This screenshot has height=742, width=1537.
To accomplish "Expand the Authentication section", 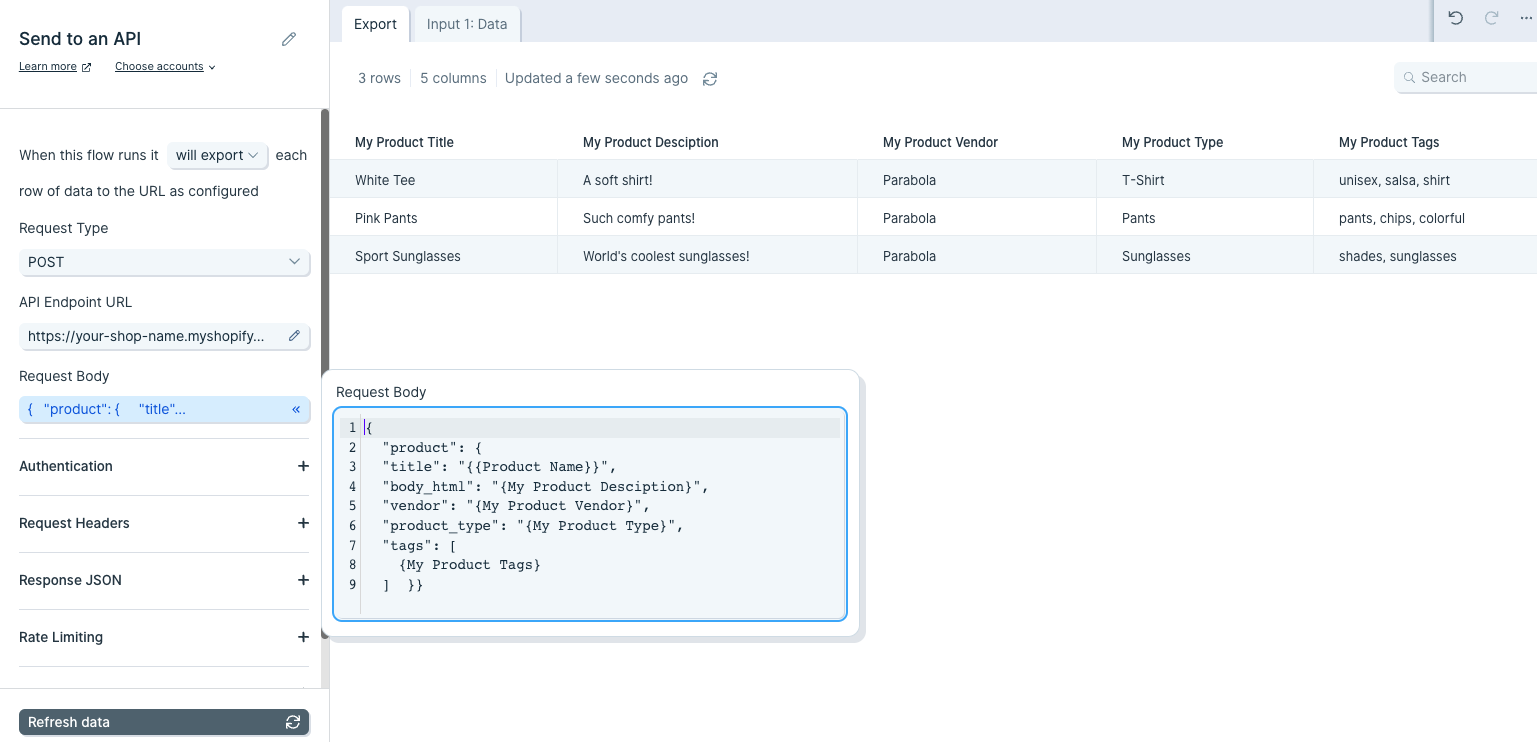I will (x=164, y=466).
